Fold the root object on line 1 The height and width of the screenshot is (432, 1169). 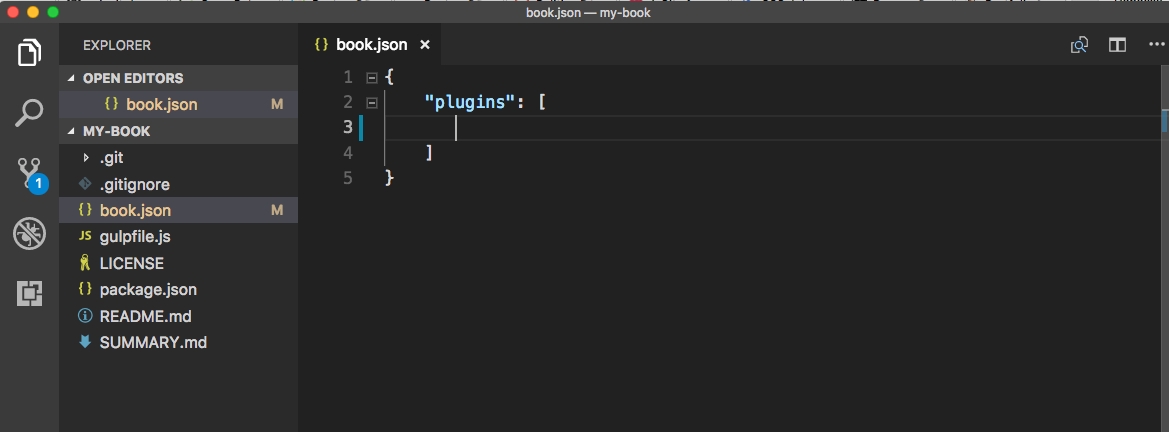click(372, 77)
